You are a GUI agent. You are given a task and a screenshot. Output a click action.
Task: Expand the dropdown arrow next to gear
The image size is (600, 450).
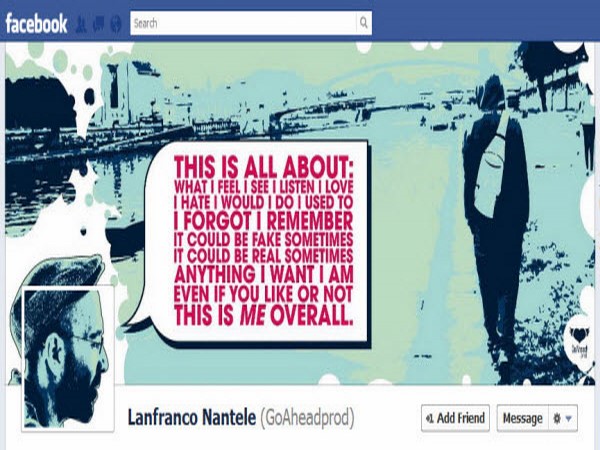point(569,419)
